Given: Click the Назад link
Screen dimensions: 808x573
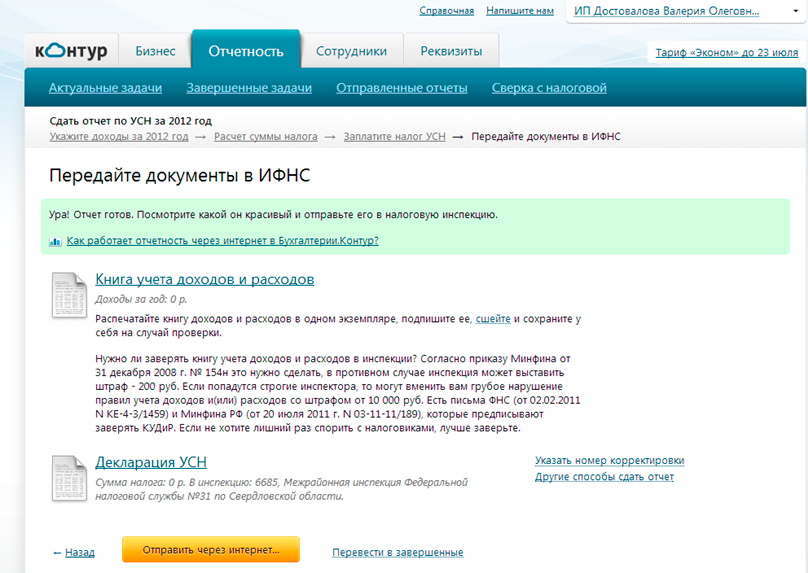Looking at the screenshot, I should point(80,552).
